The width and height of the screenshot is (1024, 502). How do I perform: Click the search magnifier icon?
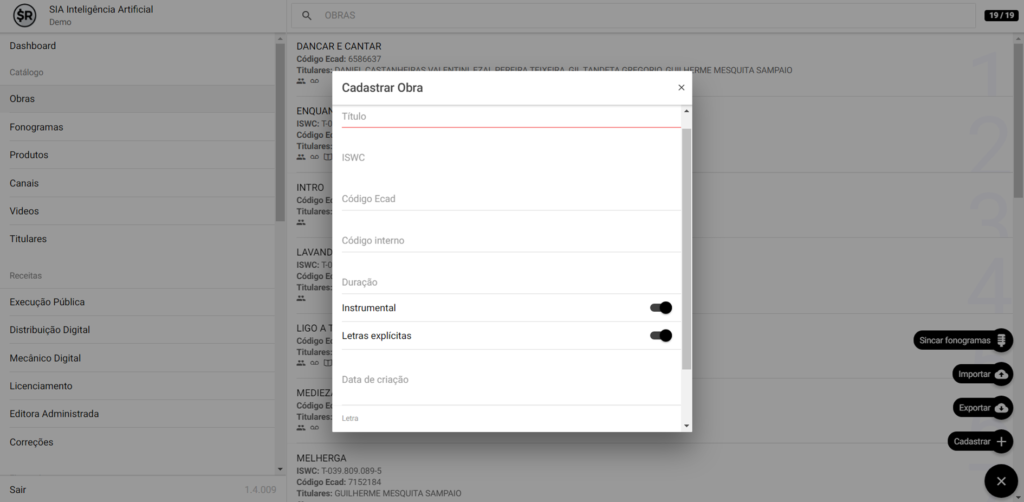pos(307,16)
